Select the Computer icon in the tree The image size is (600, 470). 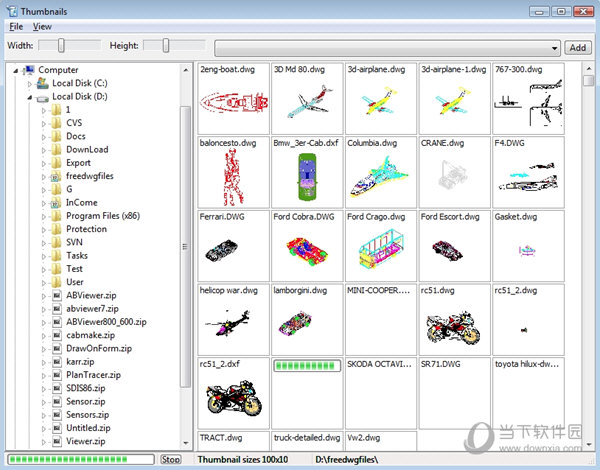(29, 70)
